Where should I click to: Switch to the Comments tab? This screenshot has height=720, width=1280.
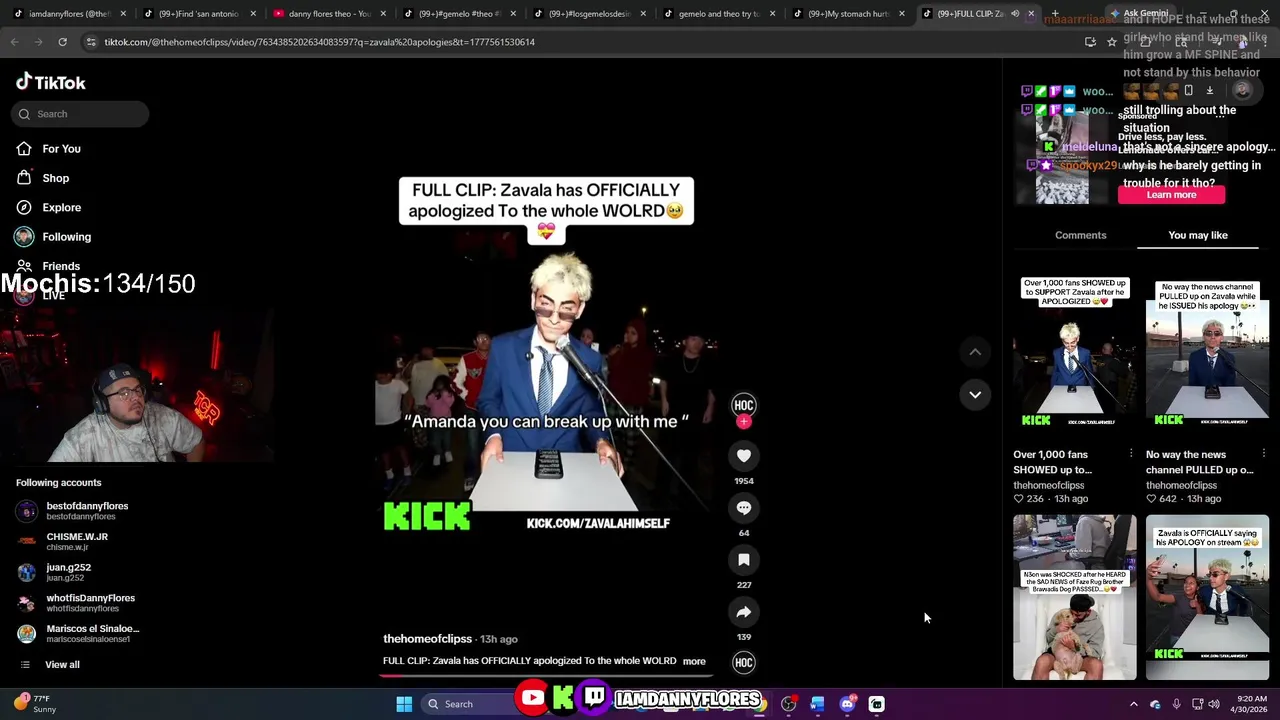tap(1080, 235)
